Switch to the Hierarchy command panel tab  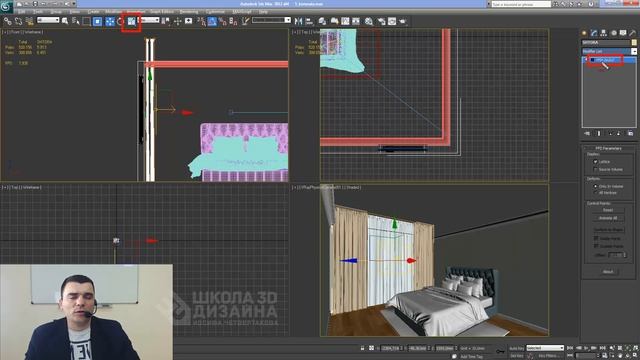[603, 33]
